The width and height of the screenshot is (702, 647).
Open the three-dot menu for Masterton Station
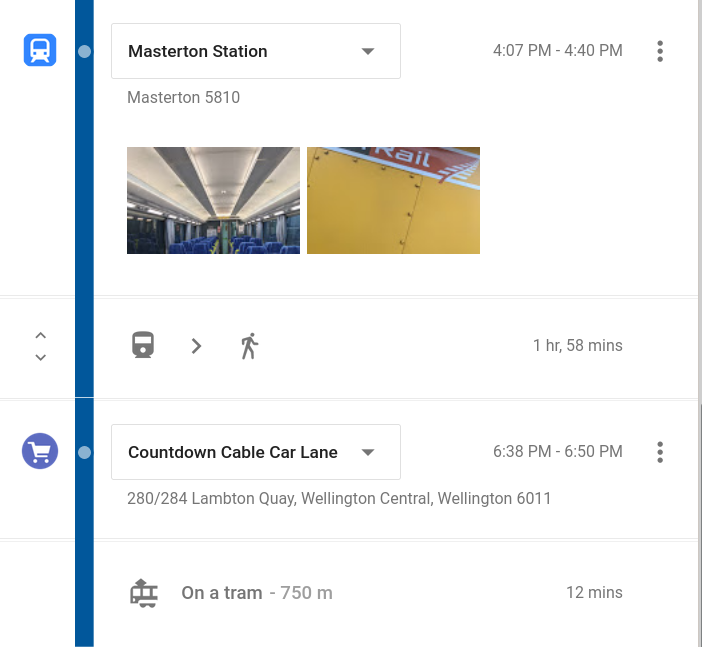(x=660, y=51)
